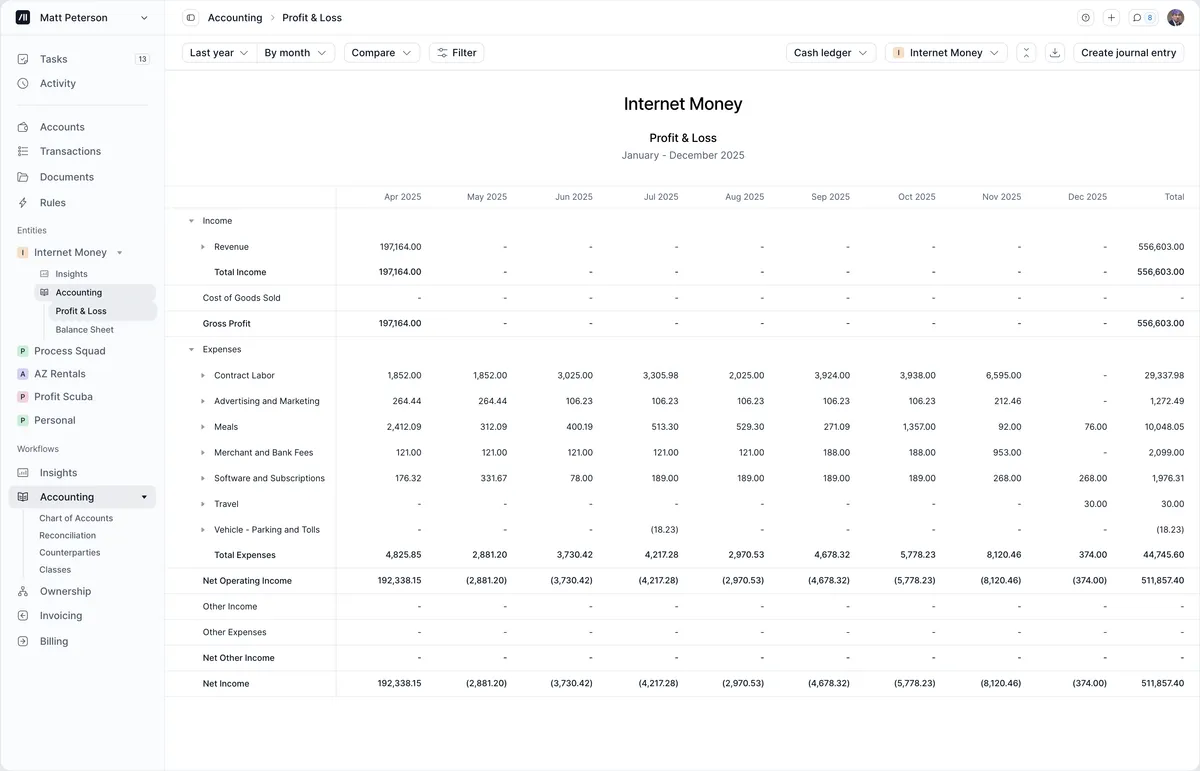
Task: Open the user avatar in top right
Action: pyautogui.click(x=1175, y=18)
